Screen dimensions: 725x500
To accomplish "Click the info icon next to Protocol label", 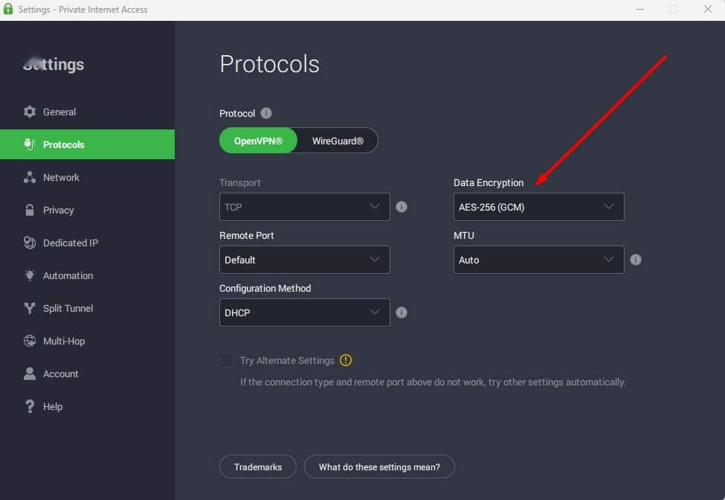I will [x=266, y=114].
